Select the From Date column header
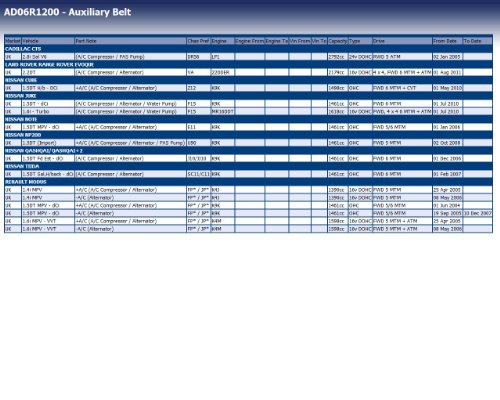This screenshot has height=400, width=500. click(447, 41)
